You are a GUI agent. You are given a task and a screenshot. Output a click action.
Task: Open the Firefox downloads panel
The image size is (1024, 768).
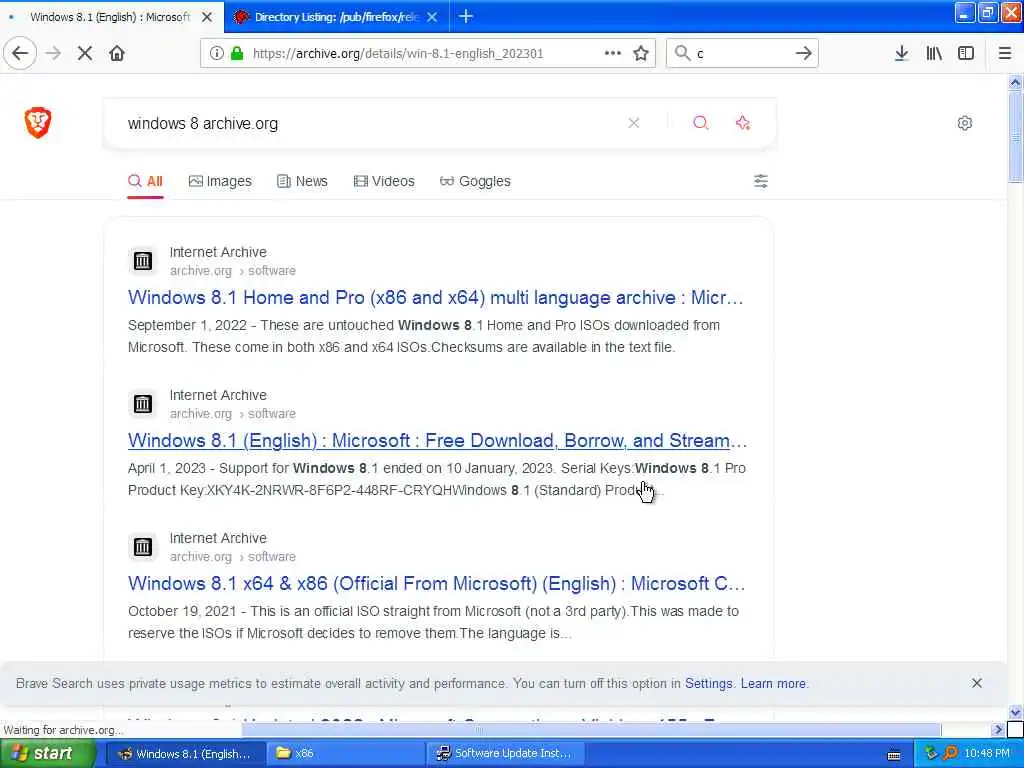[x=901, y=53]
